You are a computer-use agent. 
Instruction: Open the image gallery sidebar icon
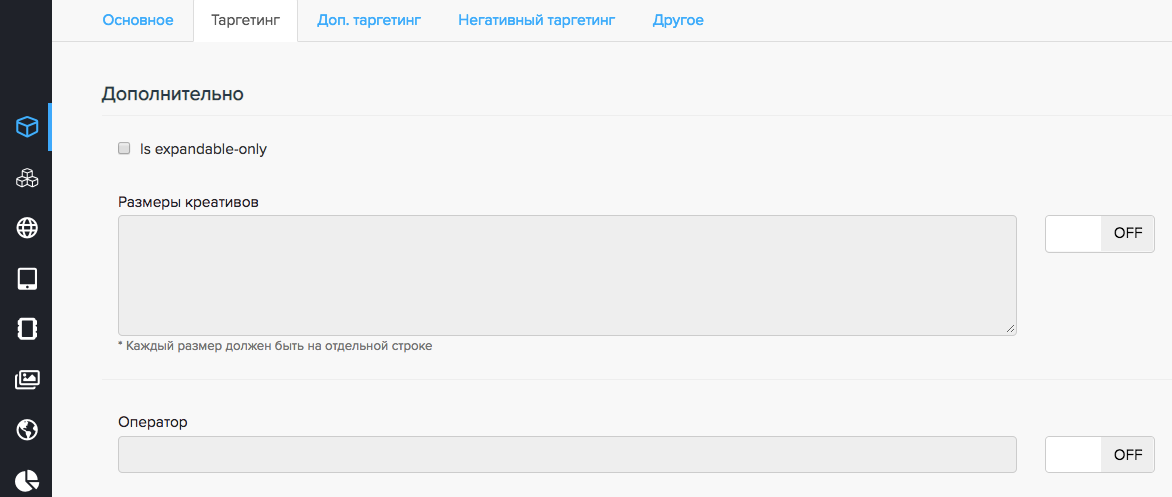click(27, 380)
